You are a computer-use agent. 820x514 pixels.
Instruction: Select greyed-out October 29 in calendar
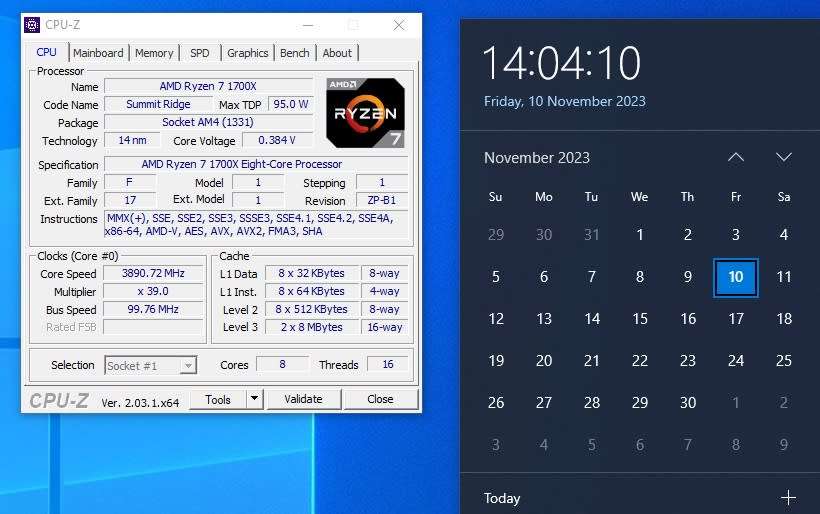click(496, 235)
